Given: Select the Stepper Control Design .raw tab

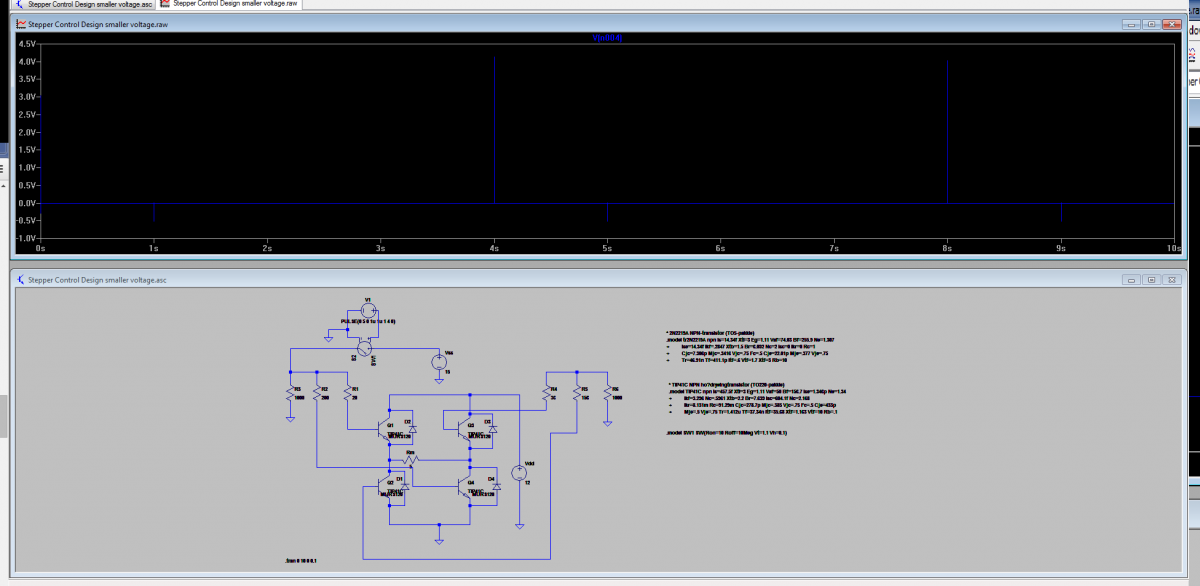Looking at the screenshot, I should (229, 4).
